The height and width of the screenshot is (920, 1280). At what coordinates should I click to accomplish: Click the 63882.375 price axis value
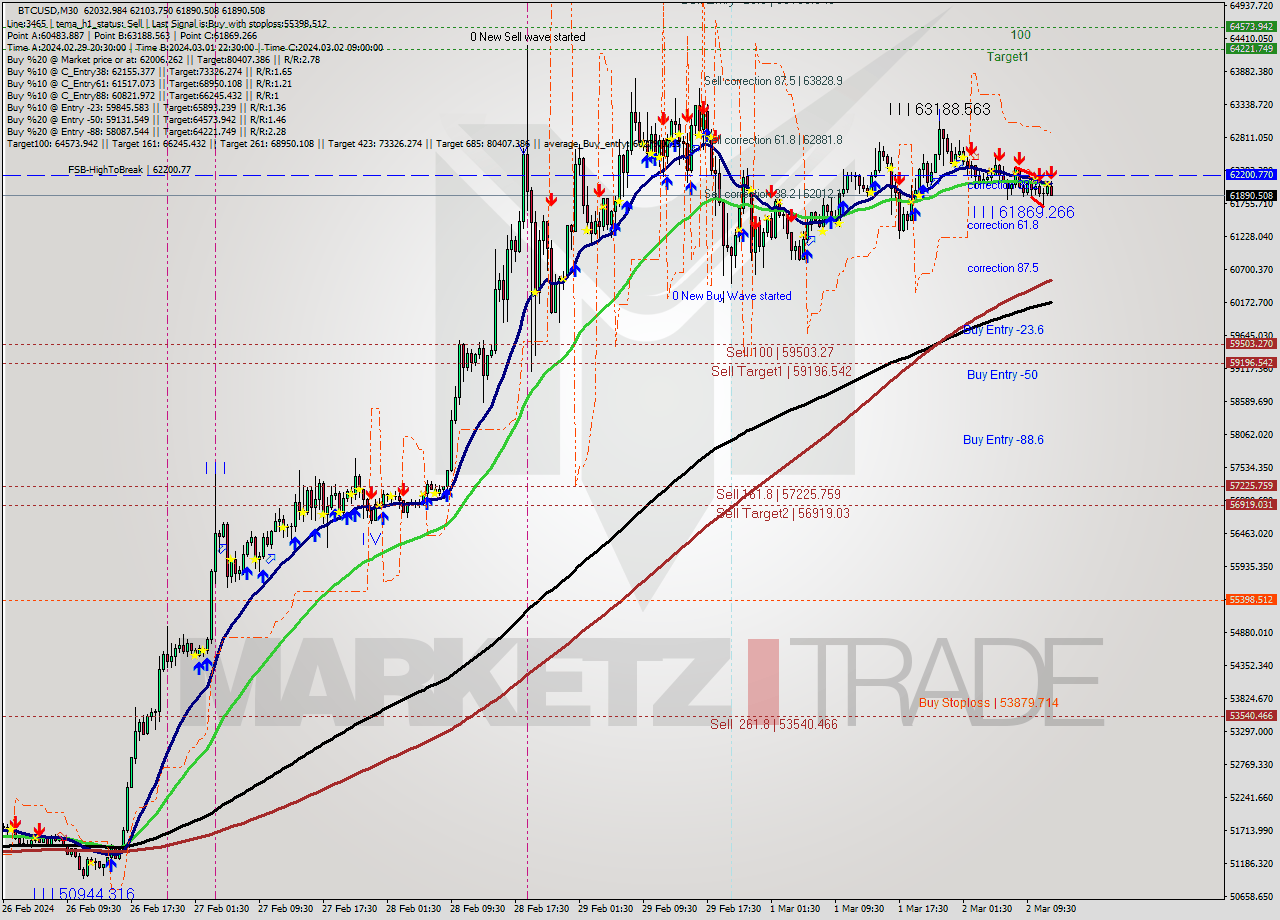point(1251,71)
